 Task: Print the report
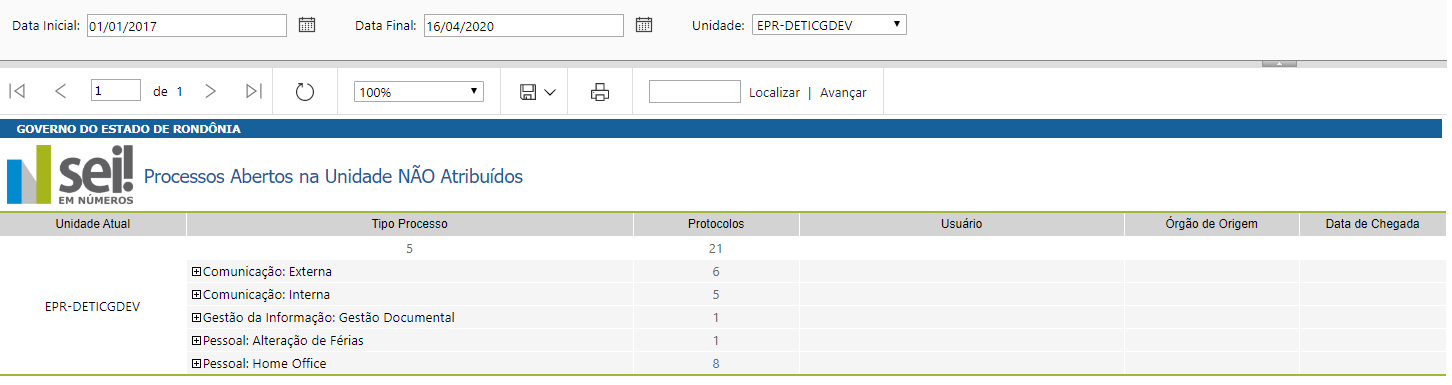click(600, 92)
